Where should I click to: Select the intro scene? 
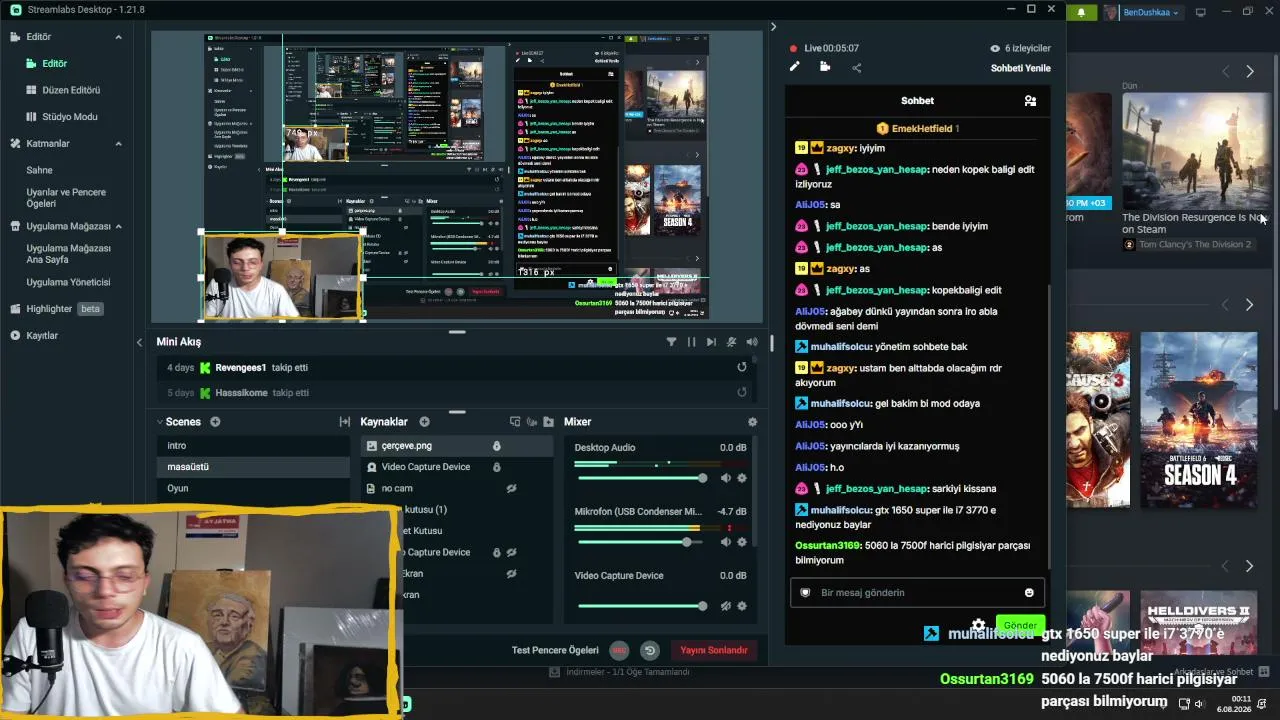(254, 446)
